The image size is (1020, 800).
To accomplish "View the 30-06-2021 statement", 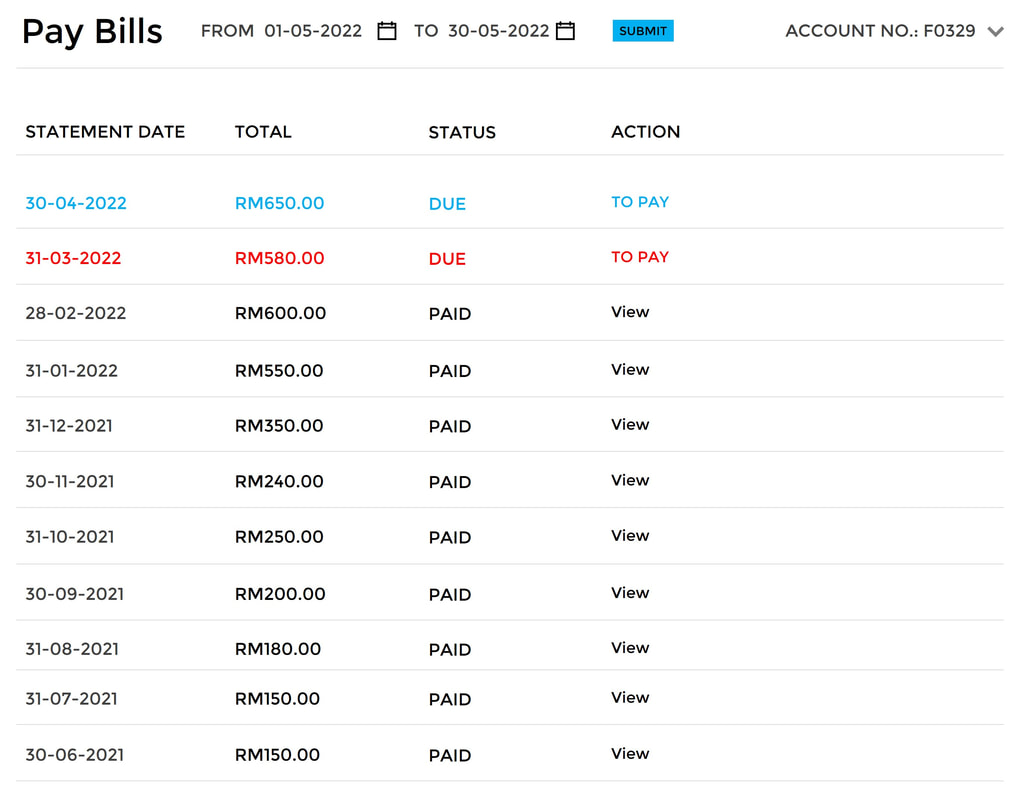I will click(630, 753).
